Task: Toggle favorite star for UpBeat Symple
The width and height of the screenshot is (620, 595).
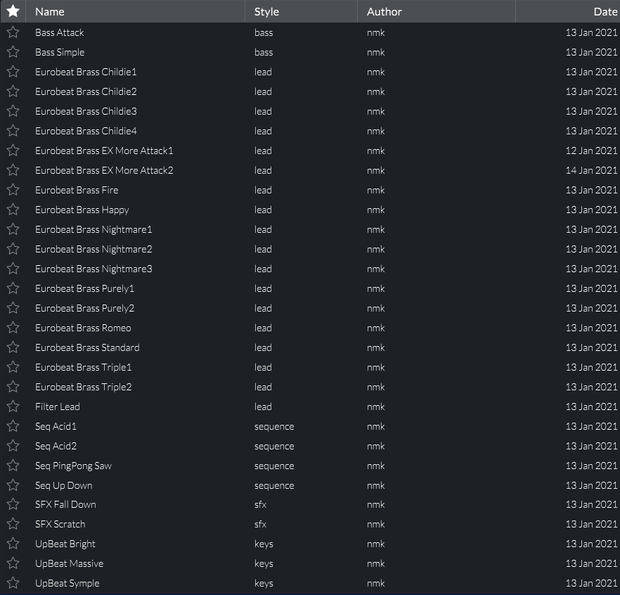Action: pos(13,583)
